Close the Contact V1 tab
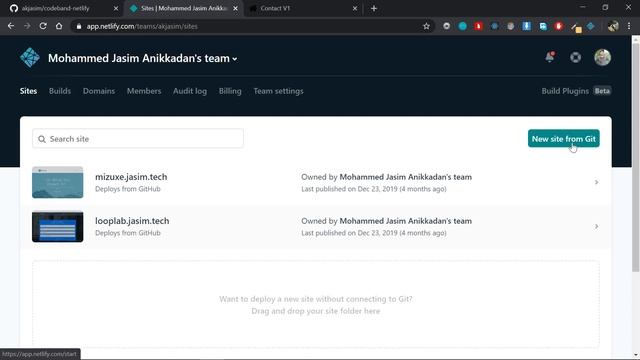 (x=355, y=8)
